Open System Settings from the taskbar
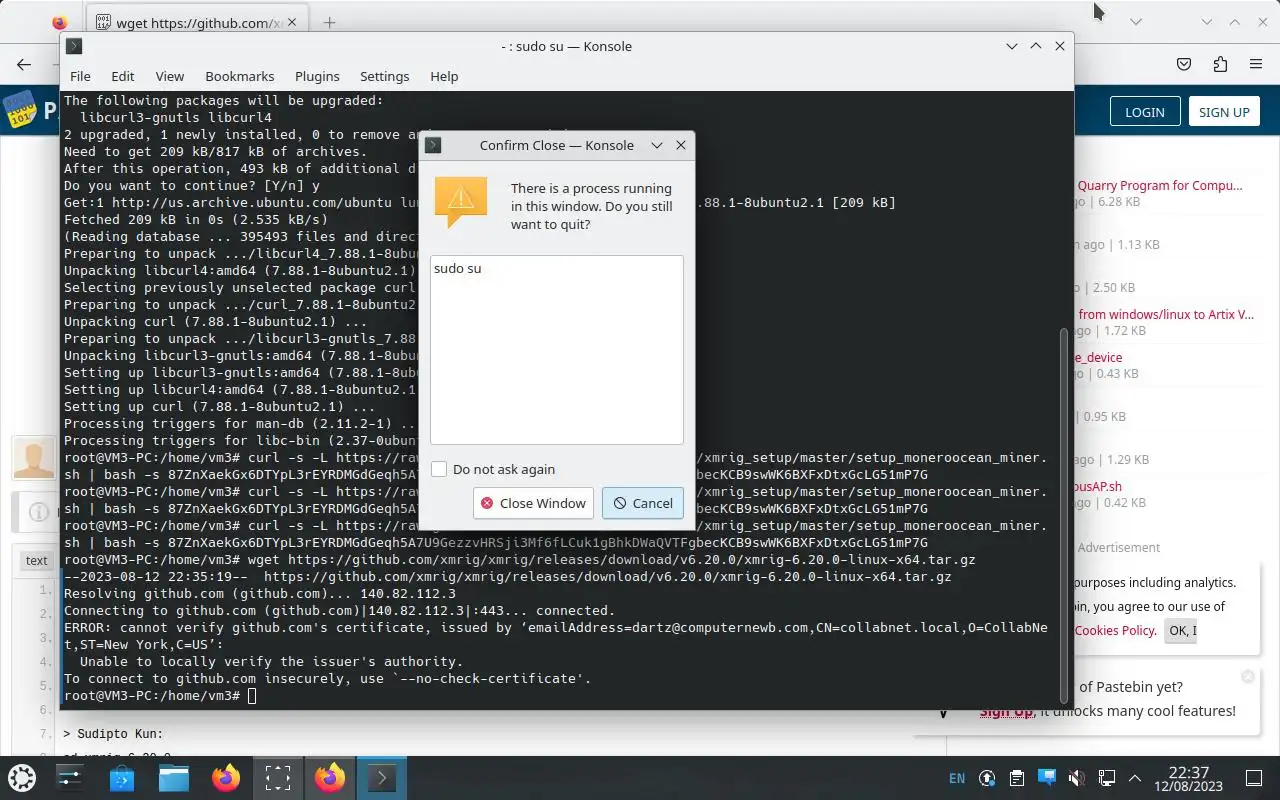The width and height of the screenshot is (1280, 800). tap(70, 778)
